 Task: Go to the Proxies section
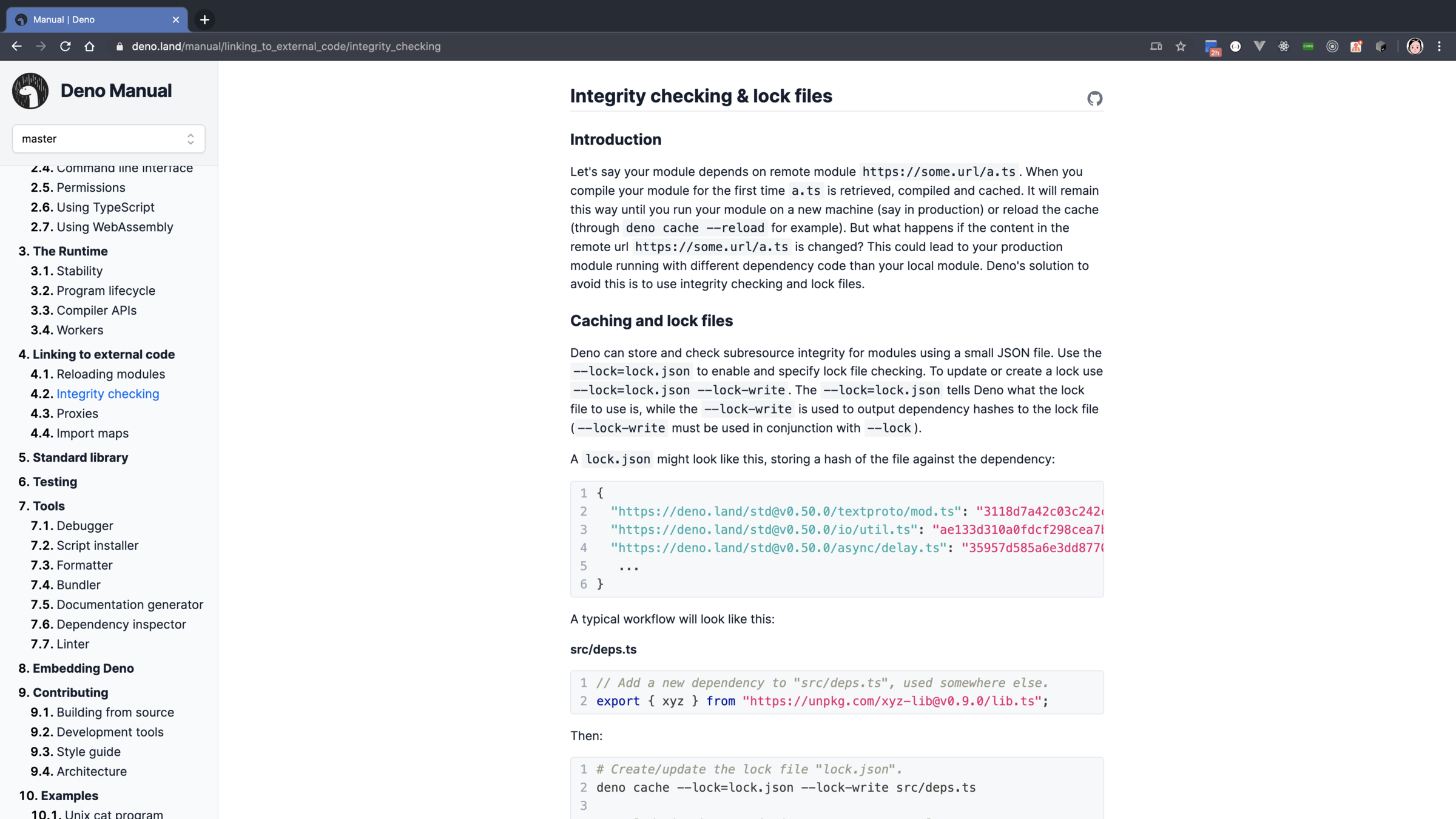coord(77,414)
